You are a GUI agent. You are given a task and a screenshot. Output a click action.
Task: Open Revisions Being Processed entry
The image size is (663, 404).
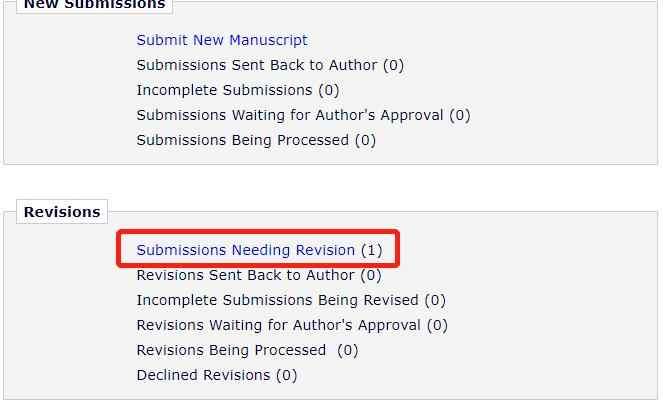pos(232,350)
